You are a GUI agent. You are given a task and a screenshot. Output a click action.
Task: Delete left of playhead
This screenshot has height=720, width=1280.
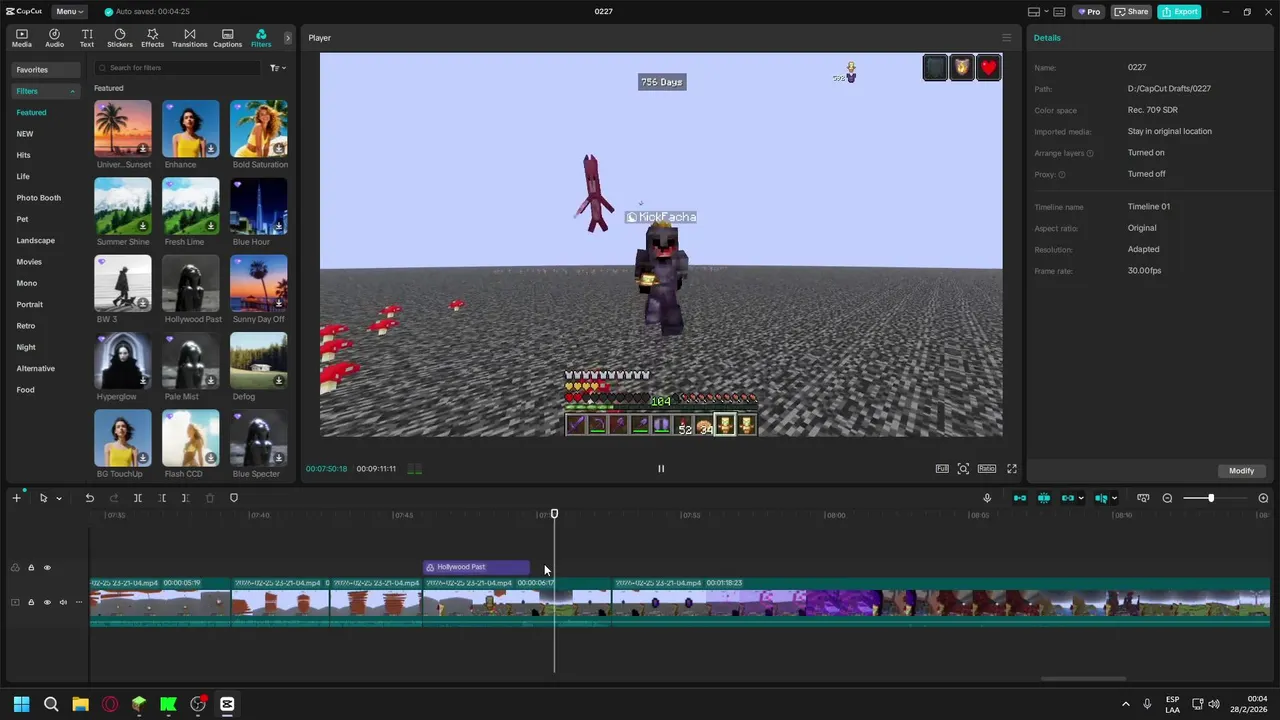tap(162, 498)
